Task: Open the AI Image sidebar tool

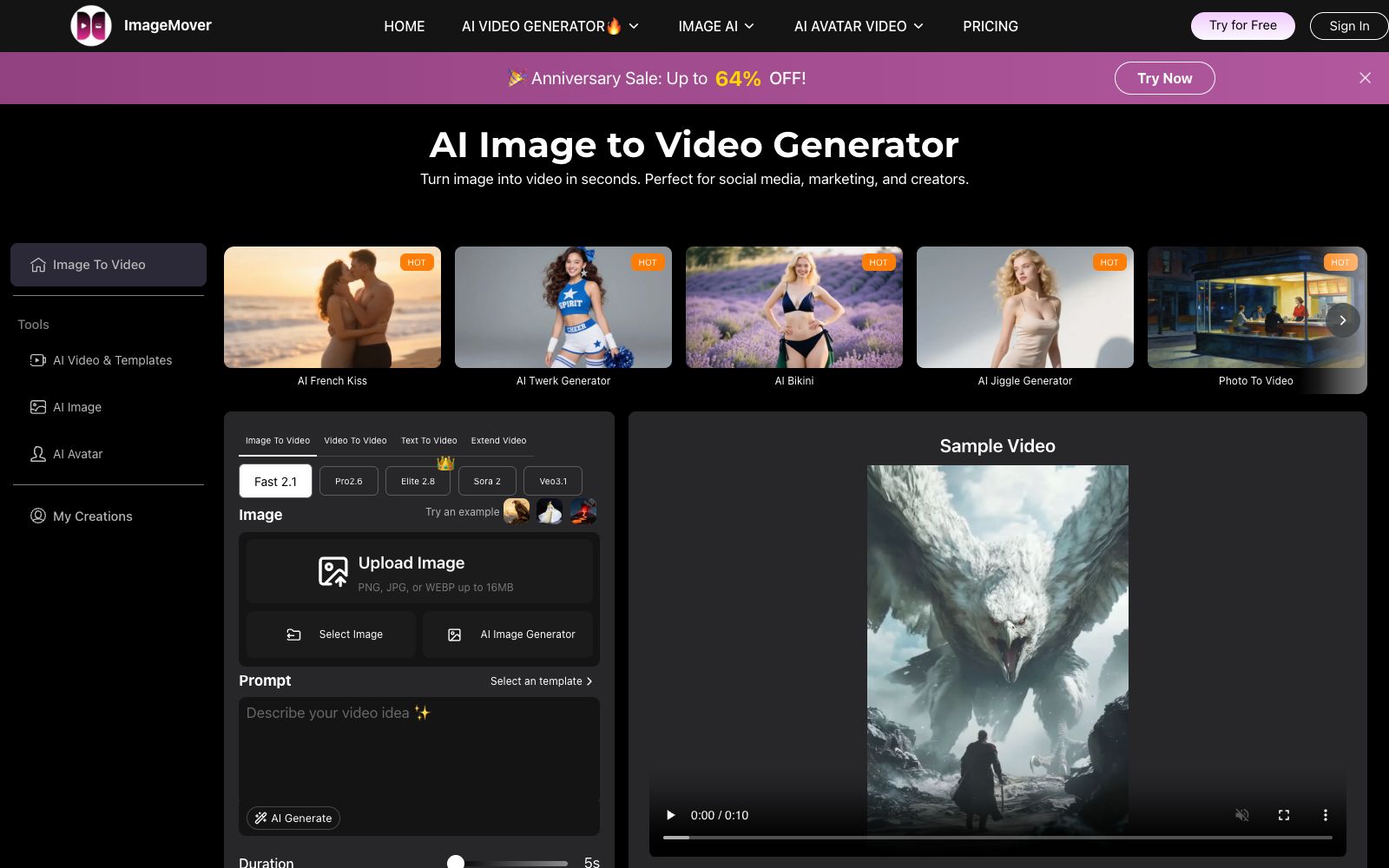Action: (109, 407)
